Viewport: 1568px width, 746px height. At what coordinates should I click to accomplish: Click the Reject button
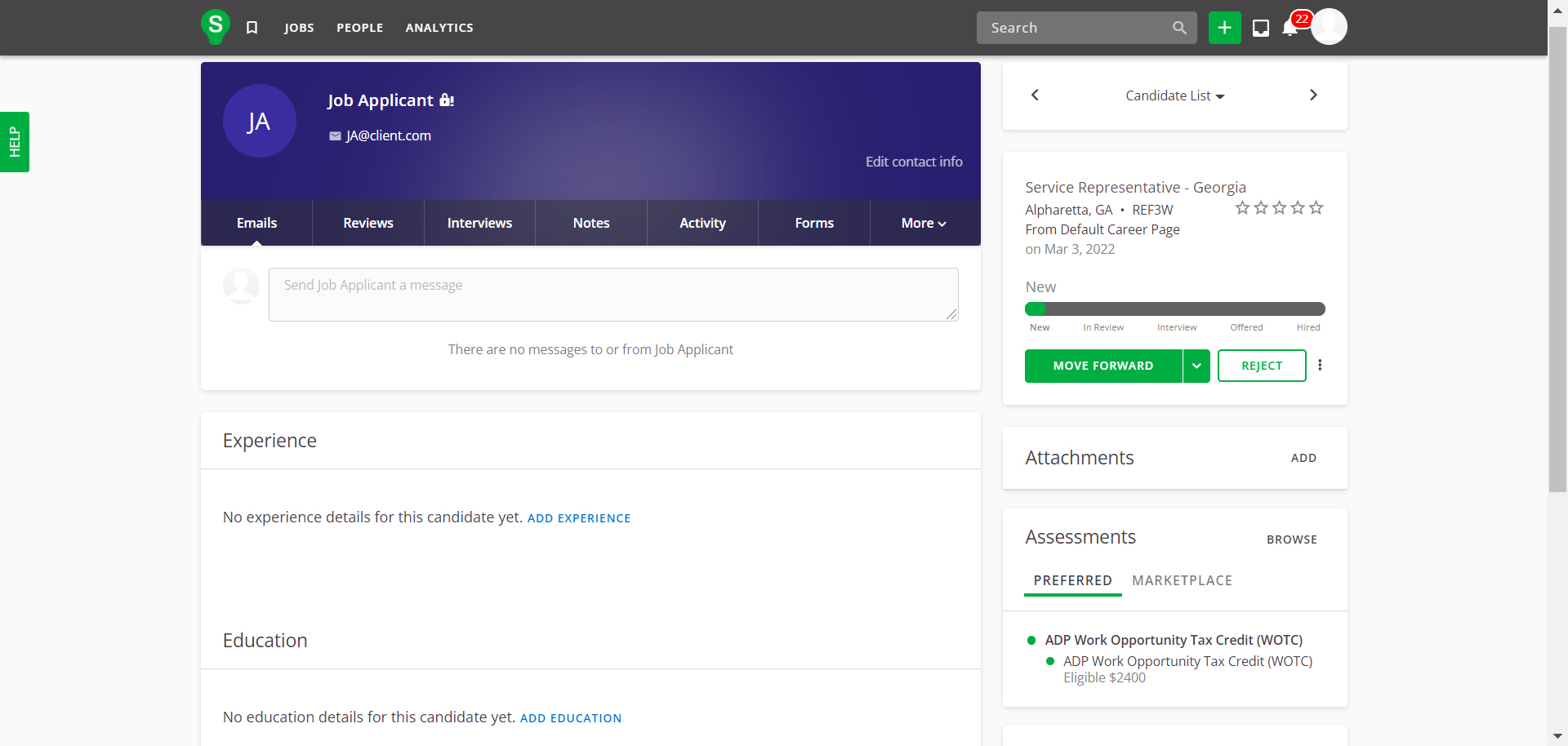coord(1261,366)
